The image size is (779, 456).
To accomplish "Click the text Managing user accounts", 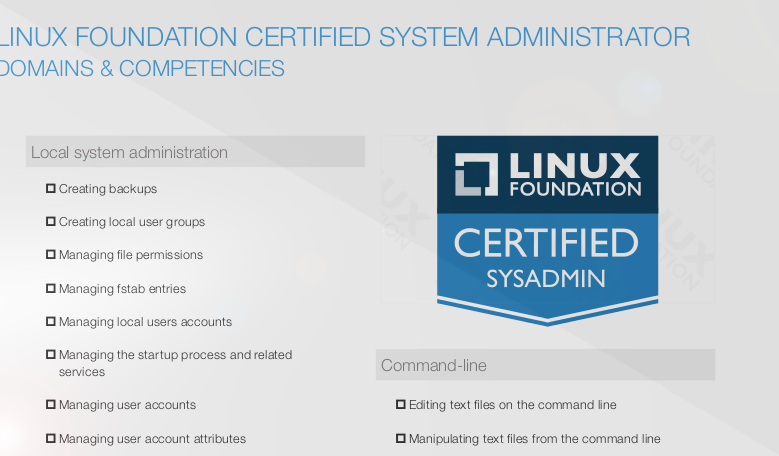I will 127,405.
